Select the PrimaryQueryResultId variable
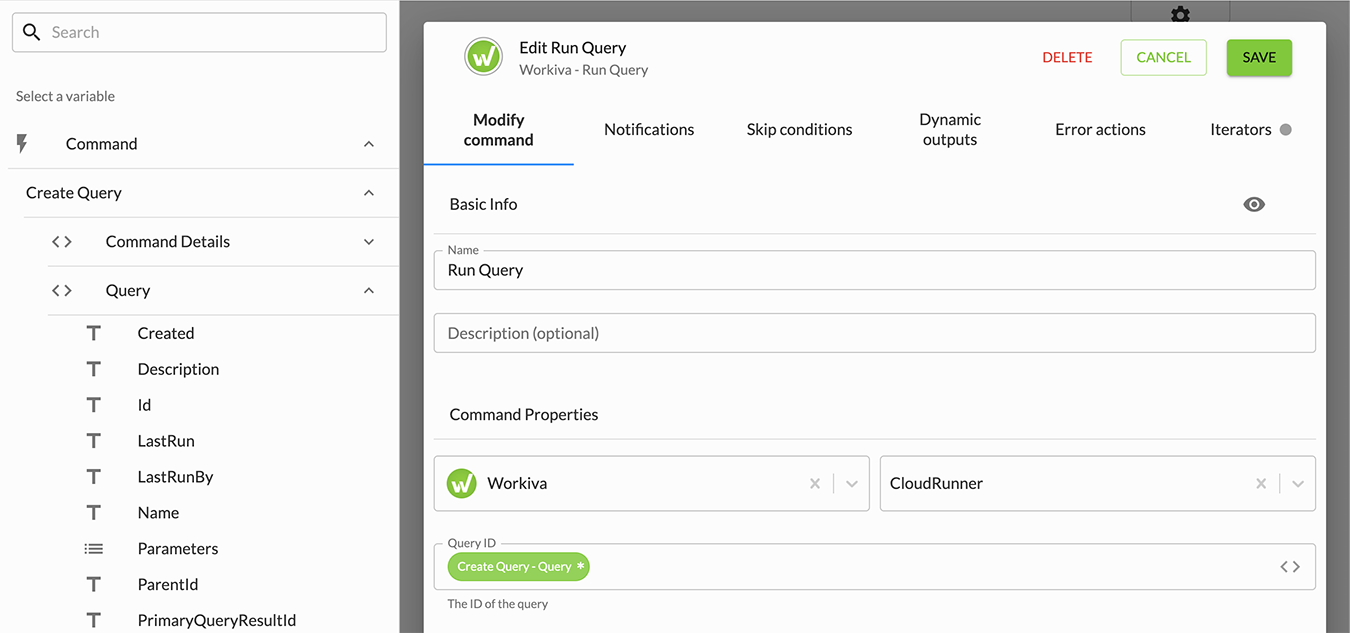This screenshot has width=1350, height=633. [217, 621]
